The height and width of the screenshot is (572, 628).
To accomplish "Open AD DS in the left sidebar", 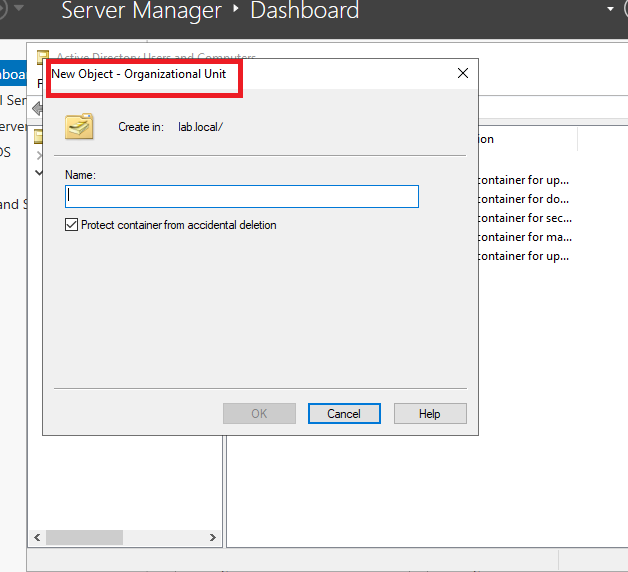I will [x=6, y=152].
